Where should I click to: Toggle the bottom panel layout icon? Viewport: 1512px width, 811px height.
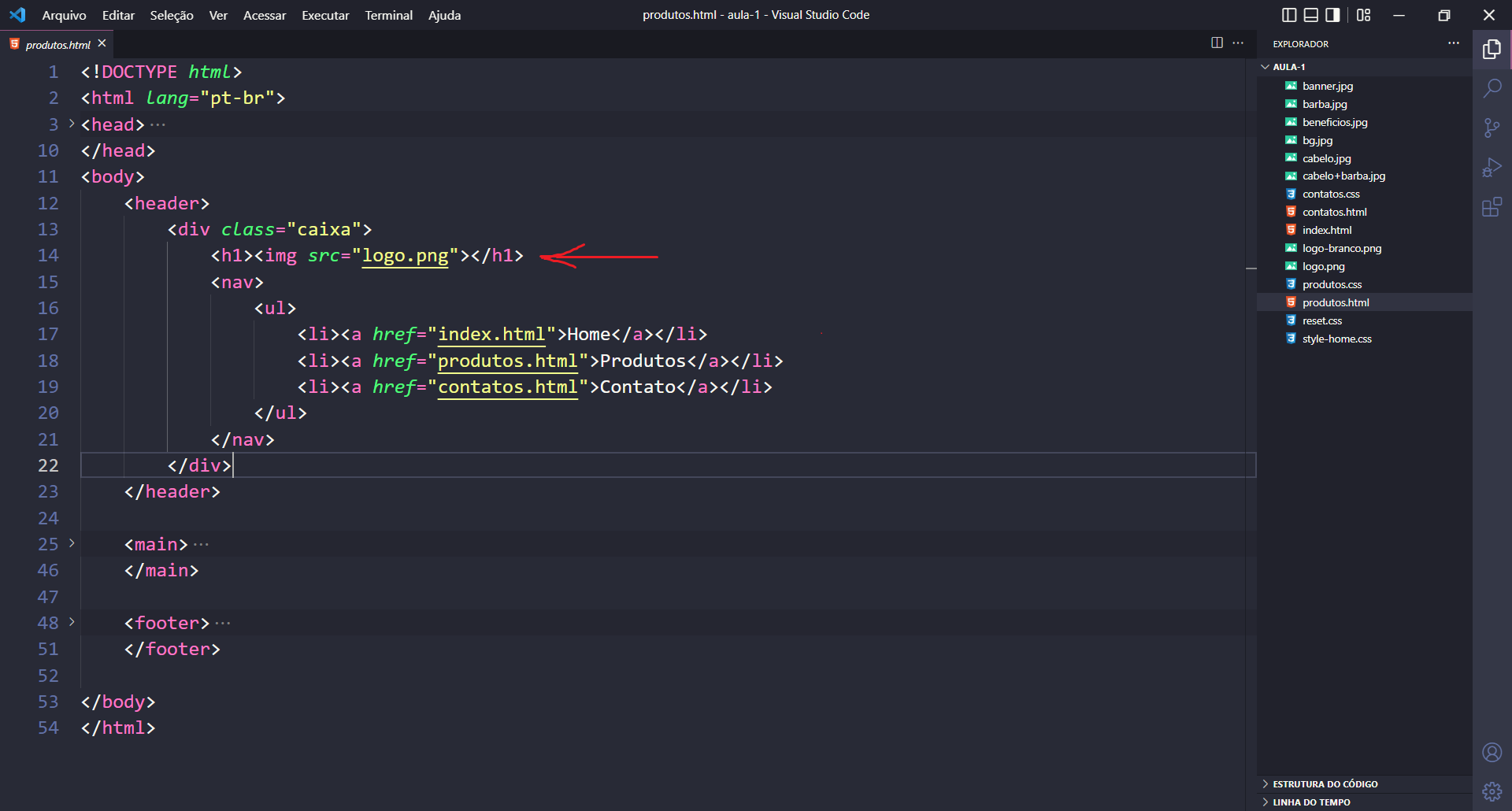(1310, 15)
